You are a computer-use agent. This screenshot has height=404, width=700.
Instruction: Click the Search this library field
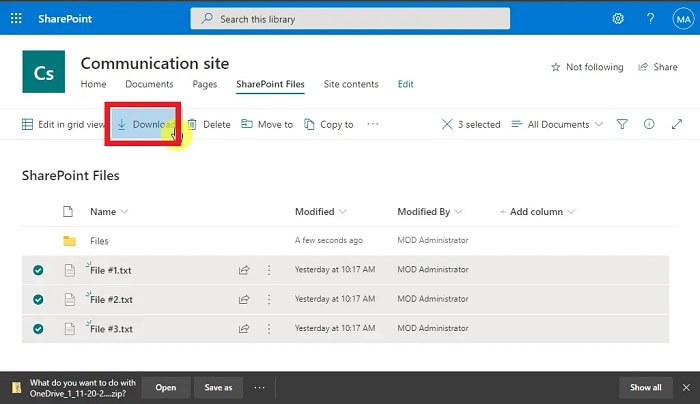350,18
